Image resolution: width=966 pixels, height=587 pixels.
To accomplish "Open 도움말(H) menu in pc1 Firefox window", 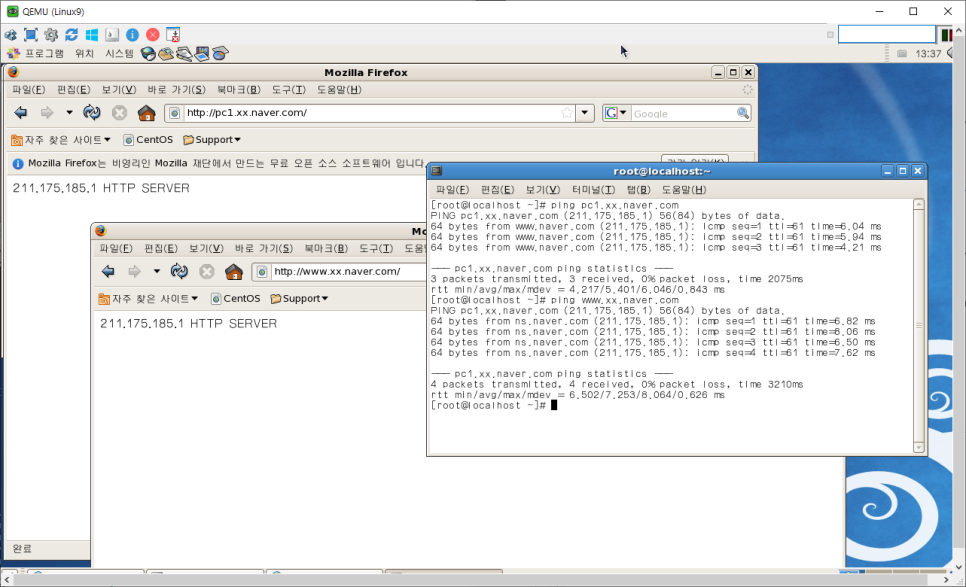I will click(339, 90).
